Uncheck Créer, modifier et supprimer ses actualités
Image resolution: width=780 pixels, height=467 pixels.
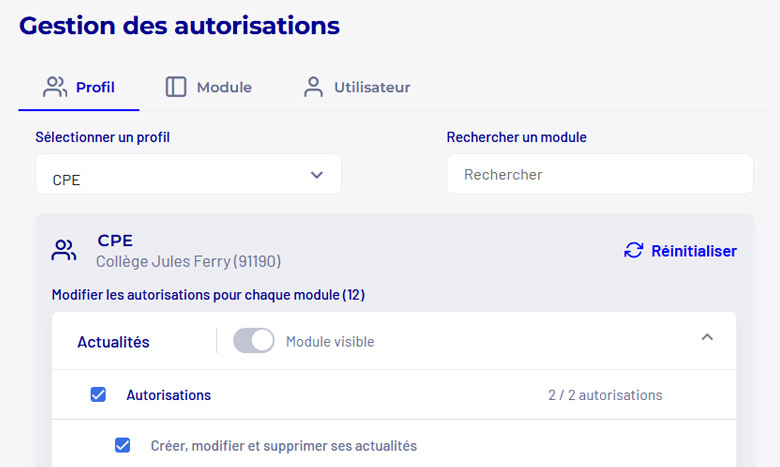coord(122,445)
